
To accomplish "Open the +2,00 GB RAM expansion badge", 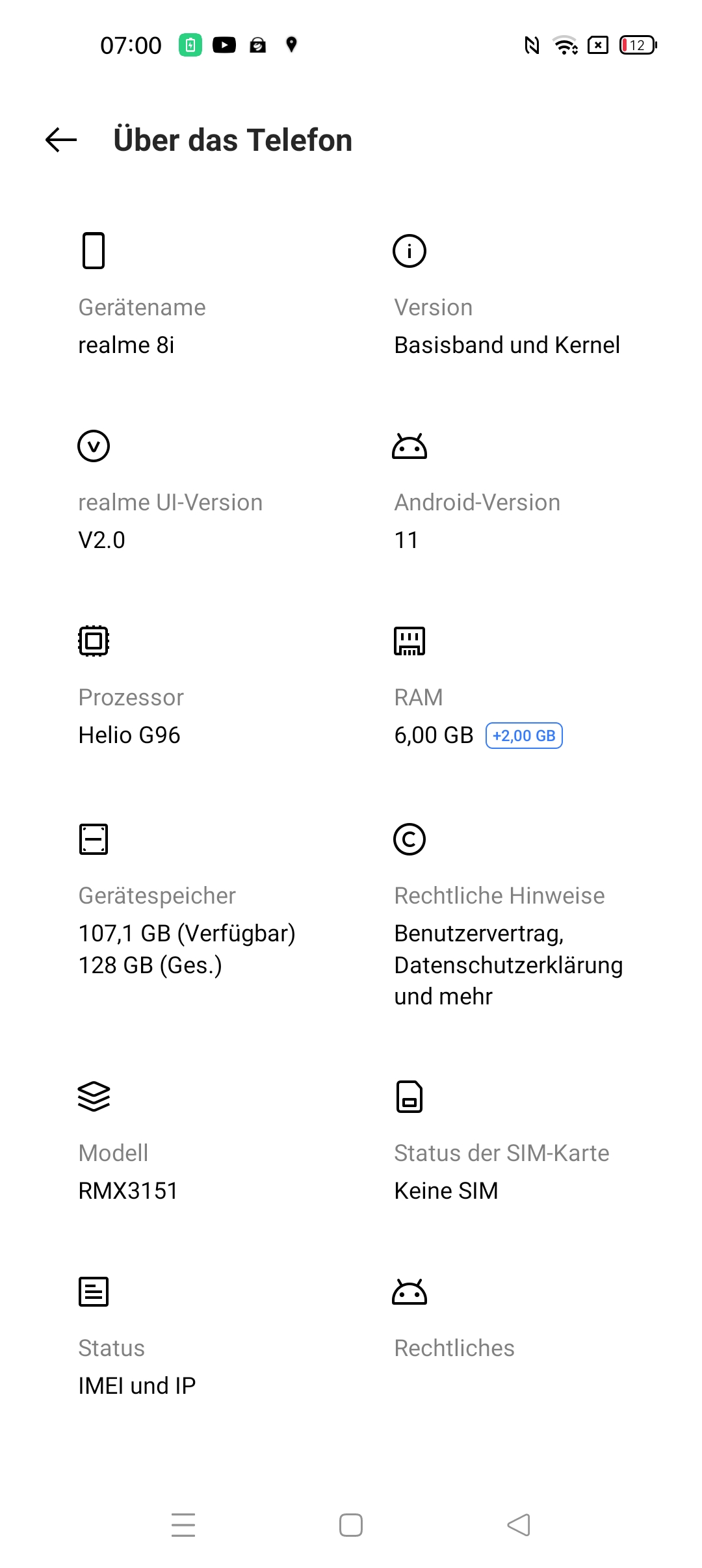I will tap(524, 736).
